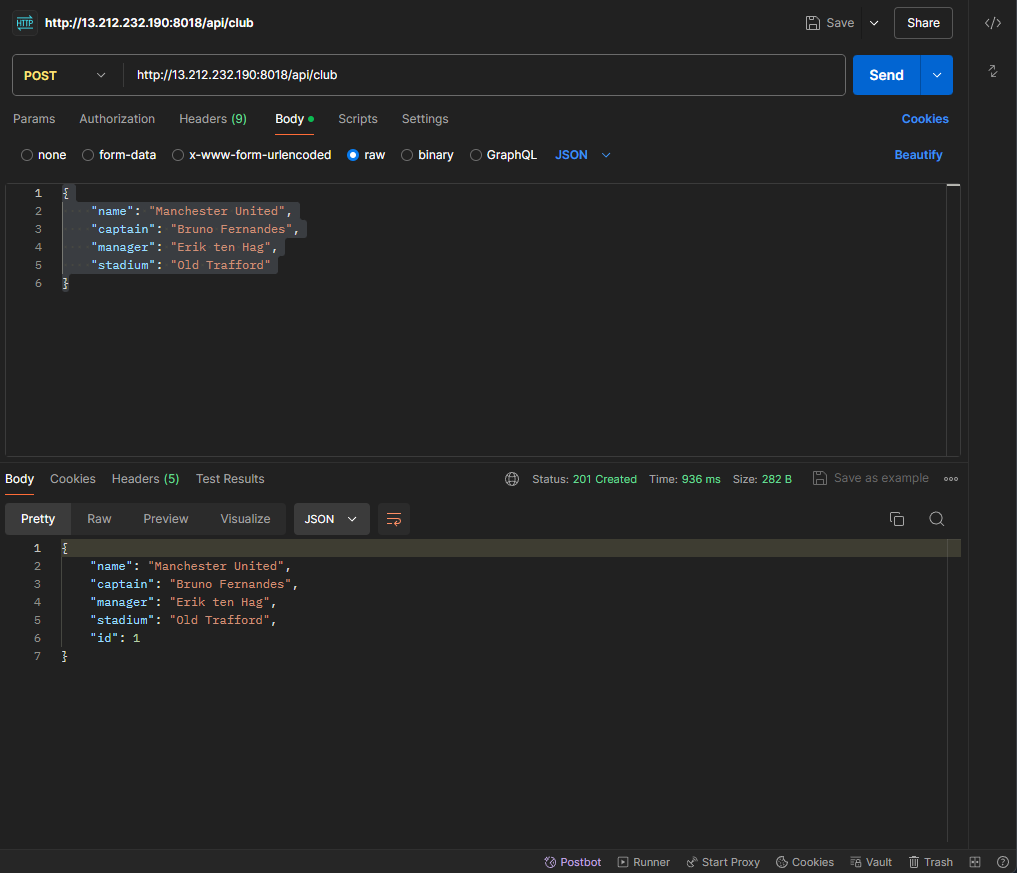Open the request Settings tab
The height and width of the screenshot is (873, 1017).
[x=425, y=119]
